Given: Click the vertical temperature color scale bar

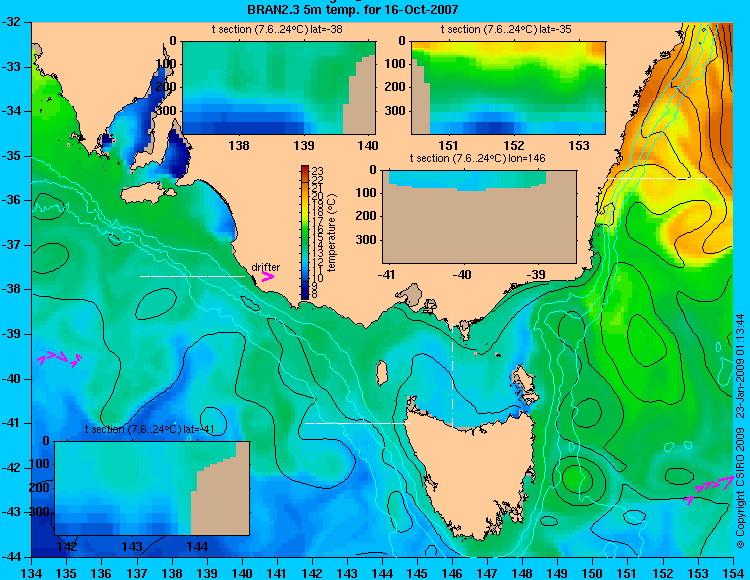Looking at the screenshot, I should coord(305,232).
